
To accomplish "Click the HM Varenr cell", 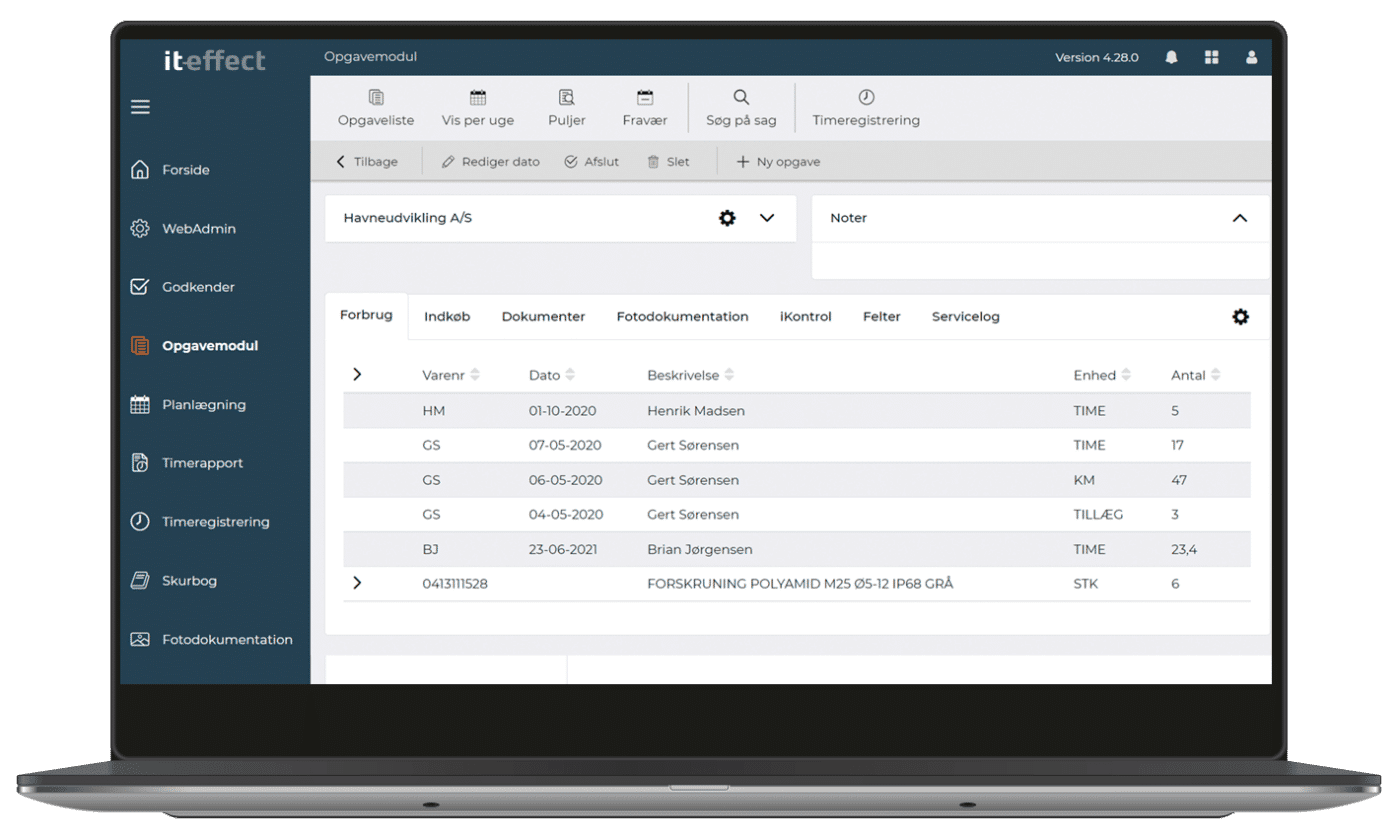I will click(433, 411).
